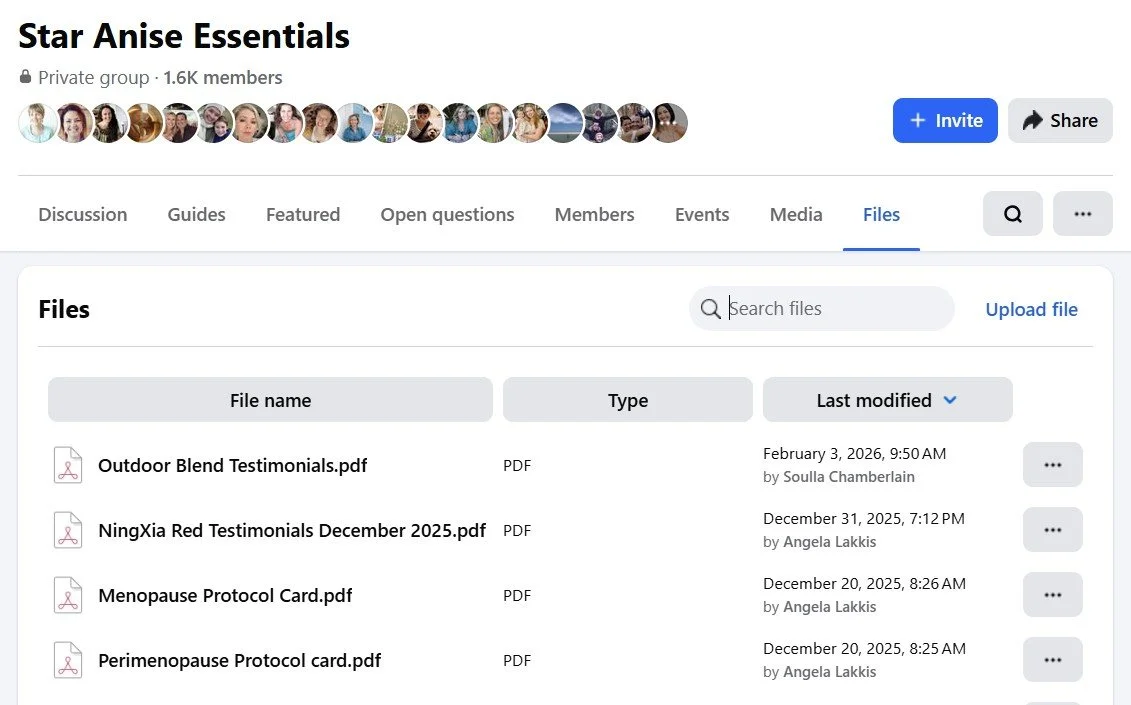Sort files by Type column
The height and width of the screenshot is (705, 1131).
(627, 400)
